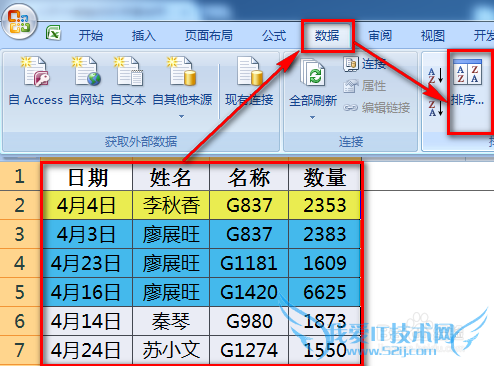
Task: Select row header 4
Action: point(20,263)
